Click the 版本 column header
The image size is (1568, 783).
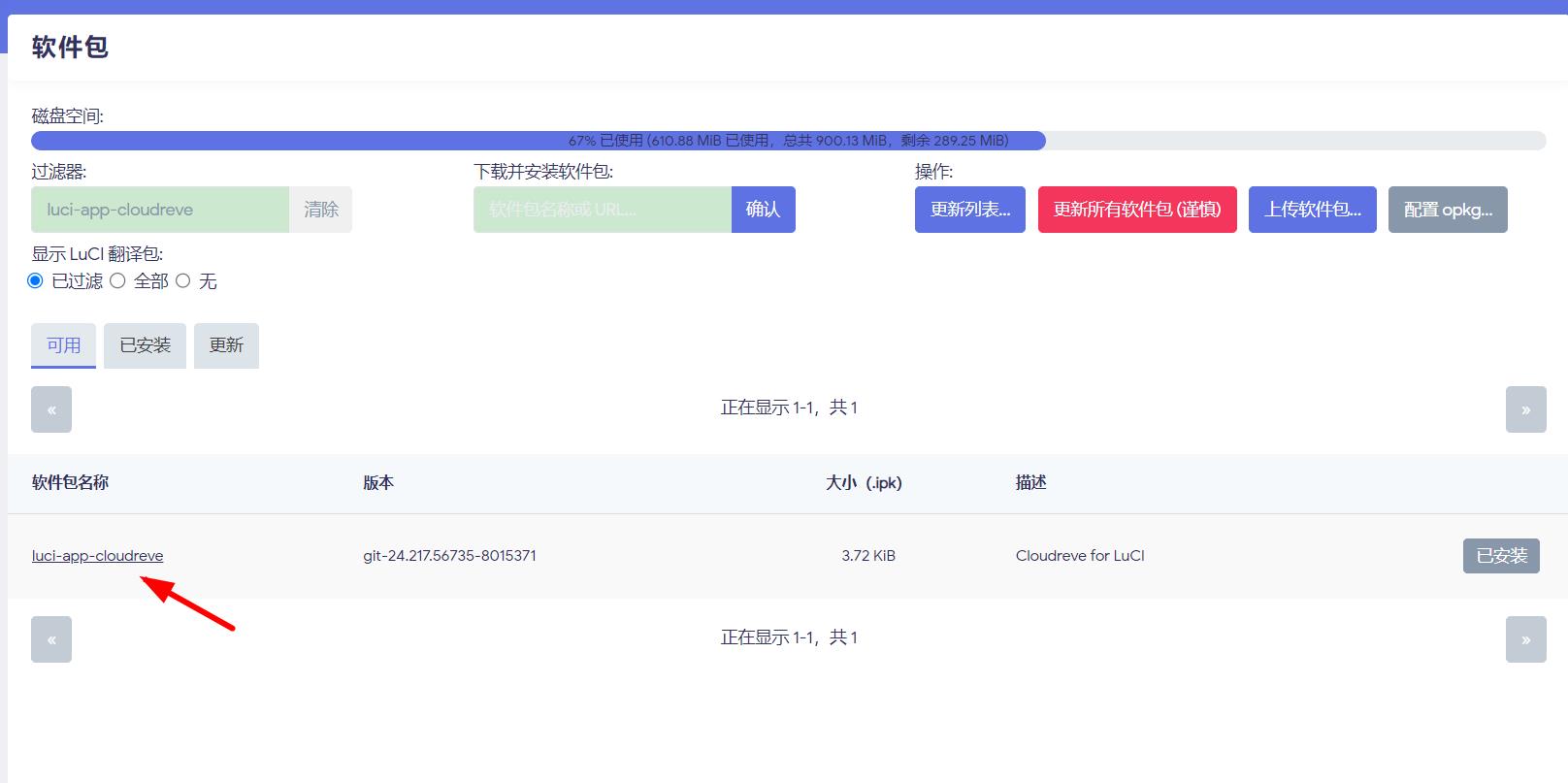coord(378,482)
